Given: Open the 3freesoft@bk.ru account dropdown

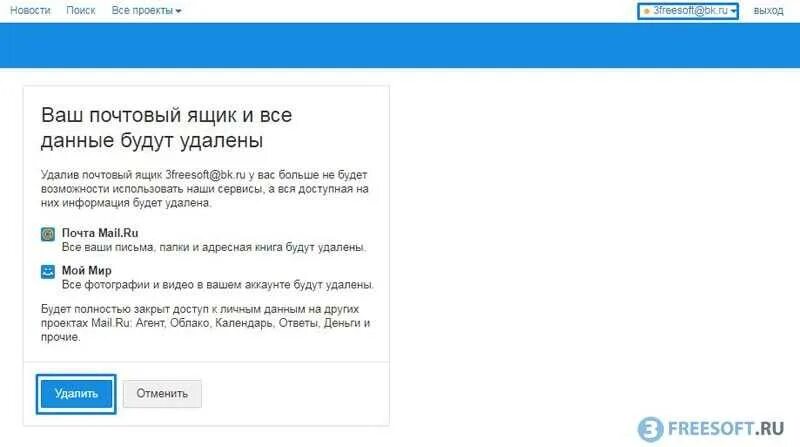Looking at the screenshot, I should point(688,11).
